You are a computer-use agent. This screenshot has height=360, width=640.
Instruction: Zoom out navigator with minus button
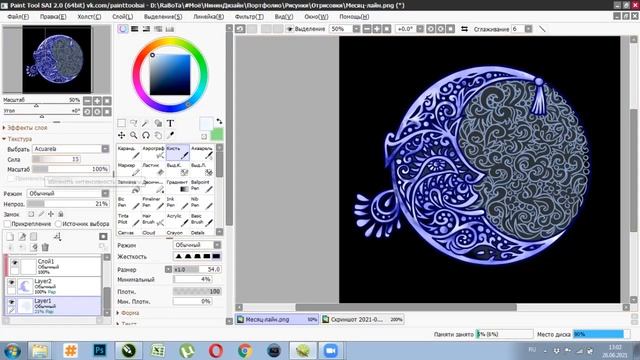tap(87, 100)
